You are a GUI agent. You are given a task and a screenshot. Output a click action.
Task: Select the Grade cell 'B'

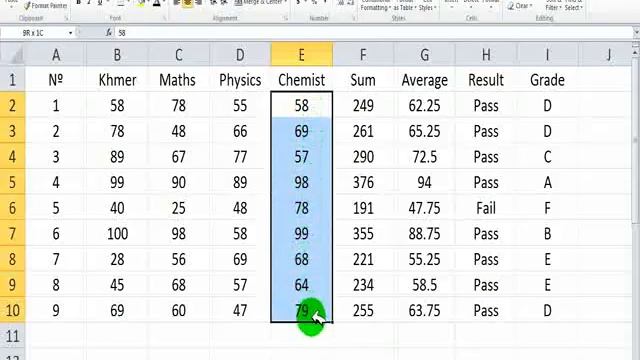(547, 233)
